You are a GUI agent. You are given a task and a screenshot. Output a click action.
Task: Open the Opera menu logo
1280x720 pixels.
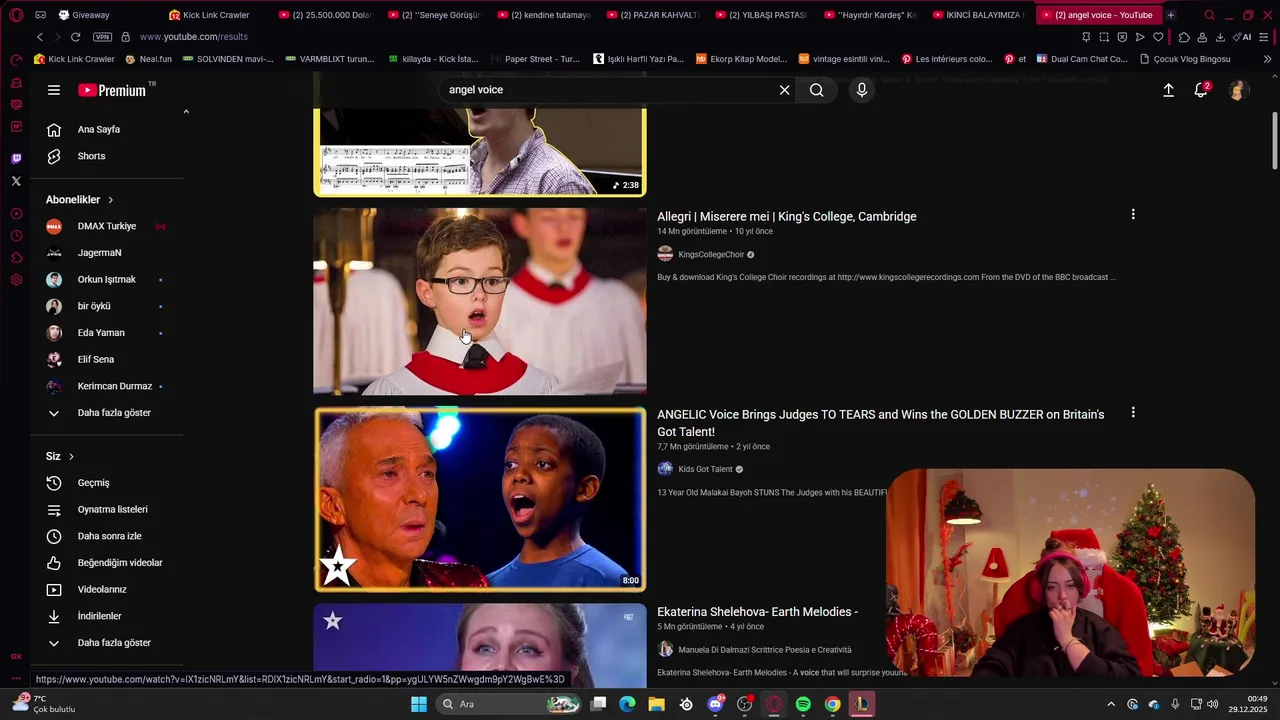(16, 15)
